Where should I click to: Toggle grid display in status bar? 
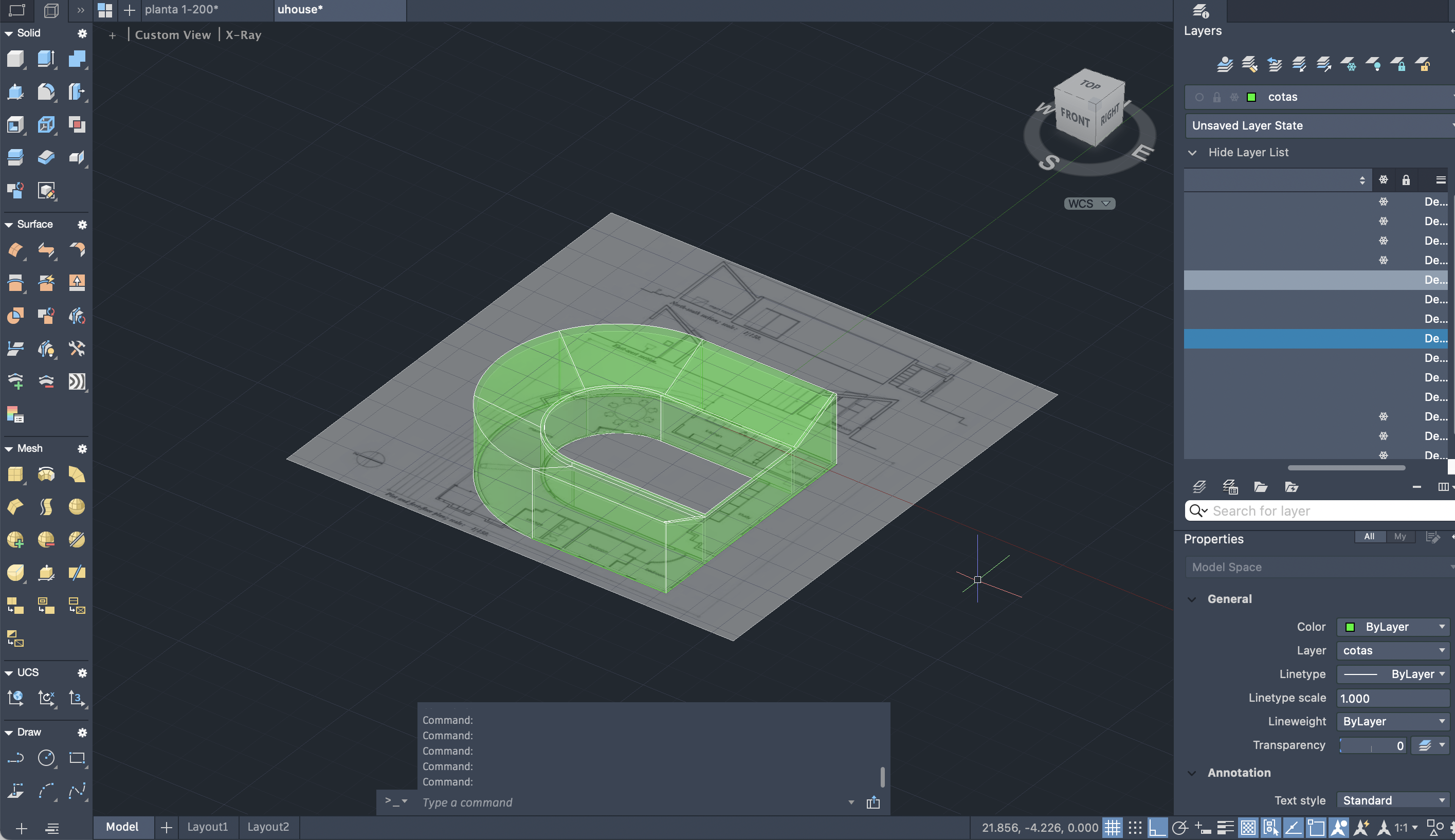(x=1112, y=828)
